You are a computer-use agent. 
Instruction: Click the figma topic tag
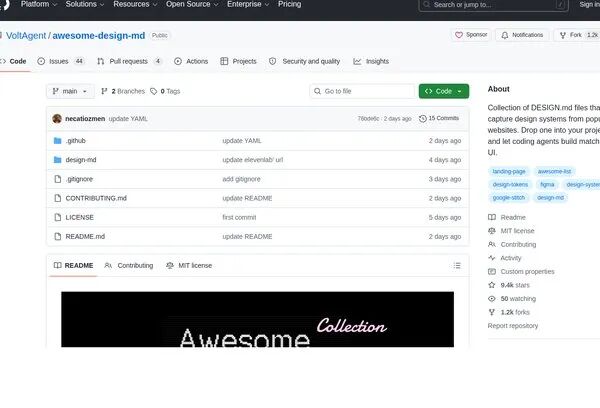(x=547, y=184)
